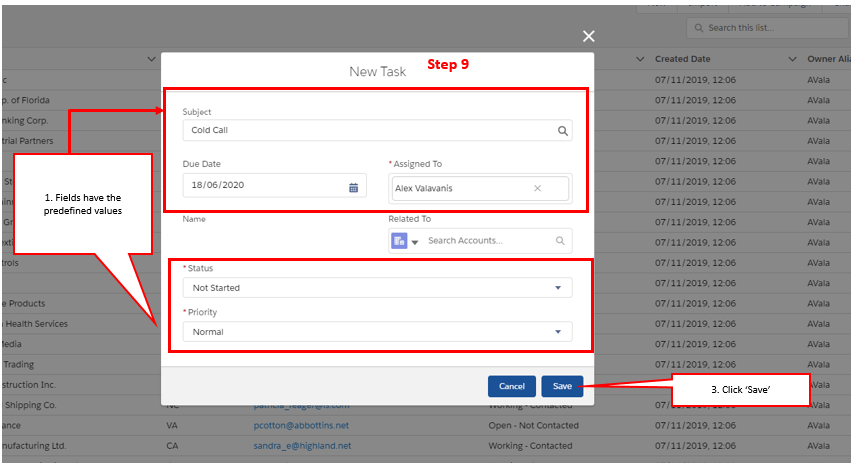Sort by the Owner Alias column header
The width and height of the screenshot is (851, 463).
828,59
